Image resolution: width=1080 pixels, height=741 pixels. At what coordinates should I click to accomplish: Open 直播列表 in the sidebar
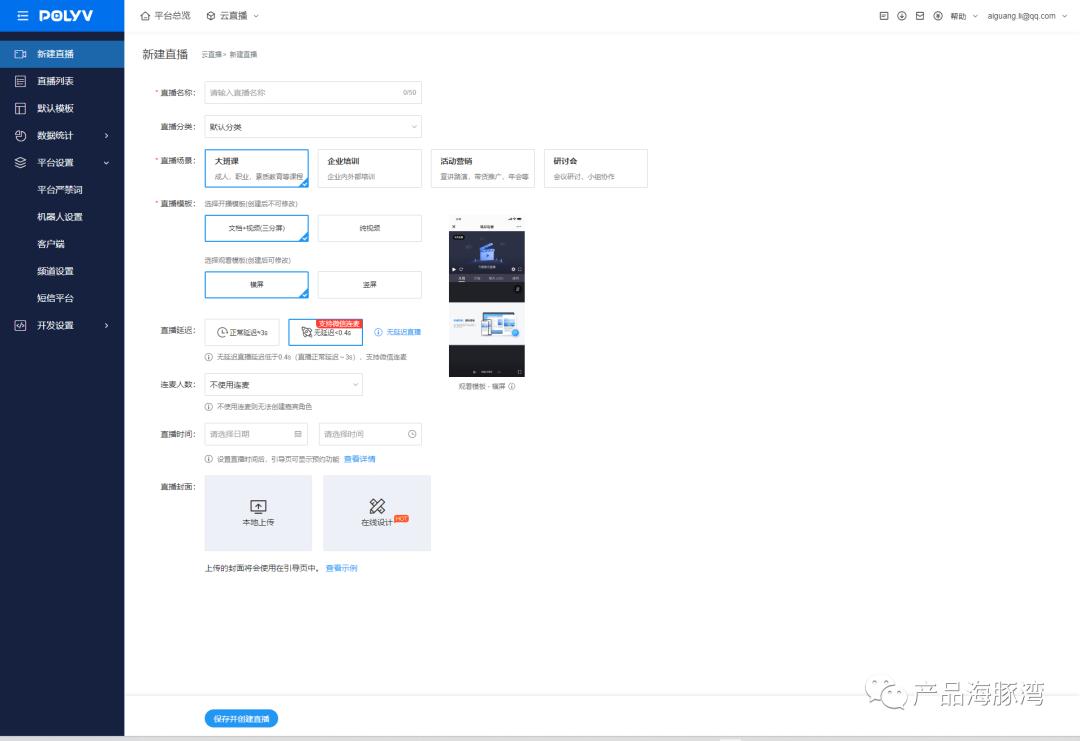pos(62,81)
